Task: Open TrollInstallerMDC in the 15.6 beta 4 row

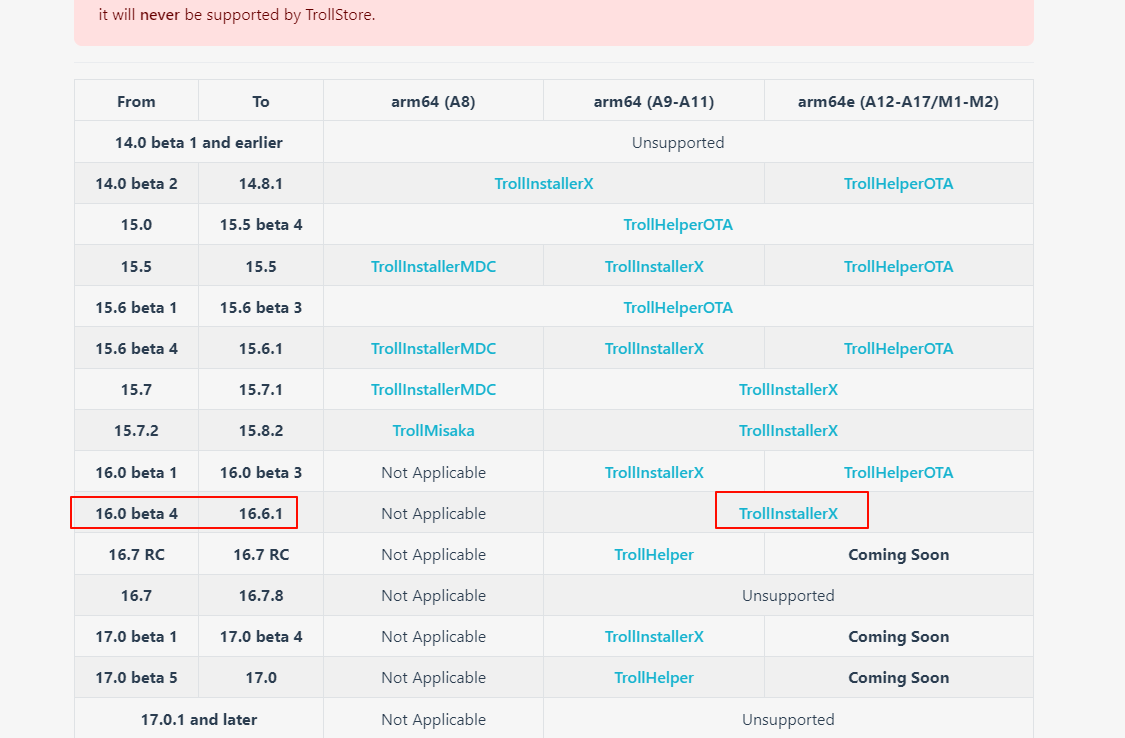Action: coord(433,349)
